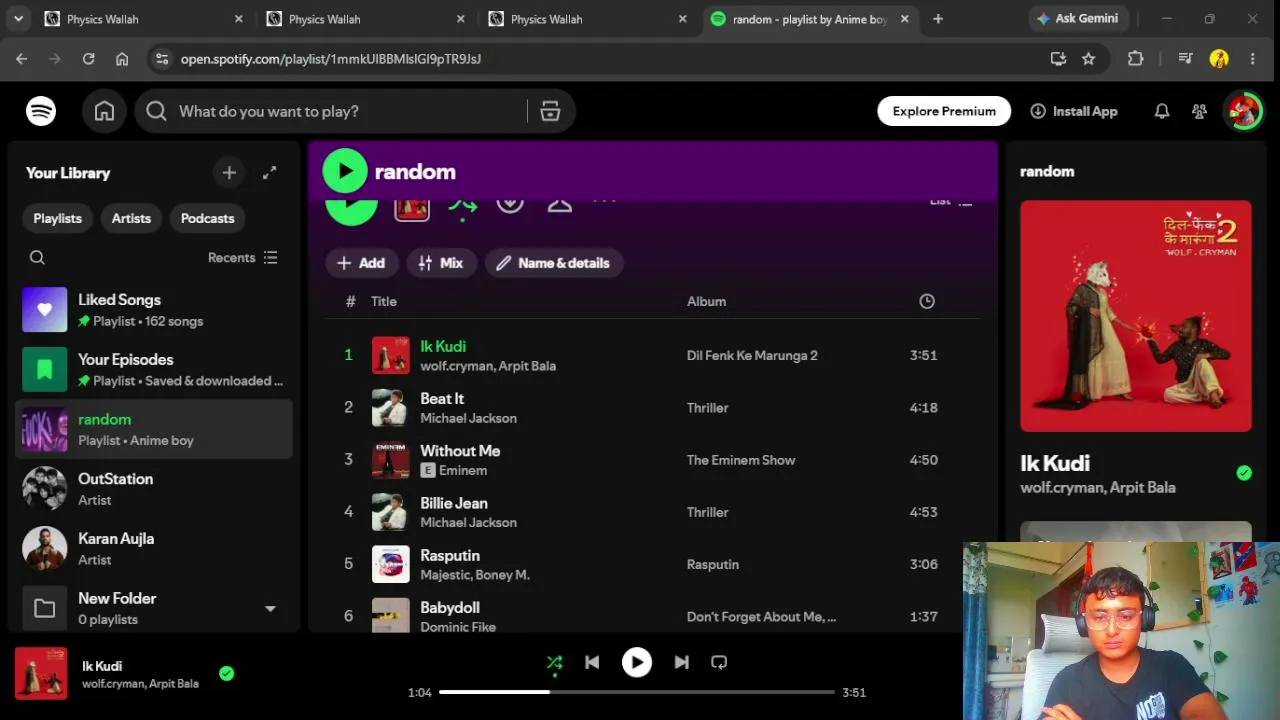Sort by duration clock column header
This screenshot has width=1280, height=720.
(x=927, y=301)
